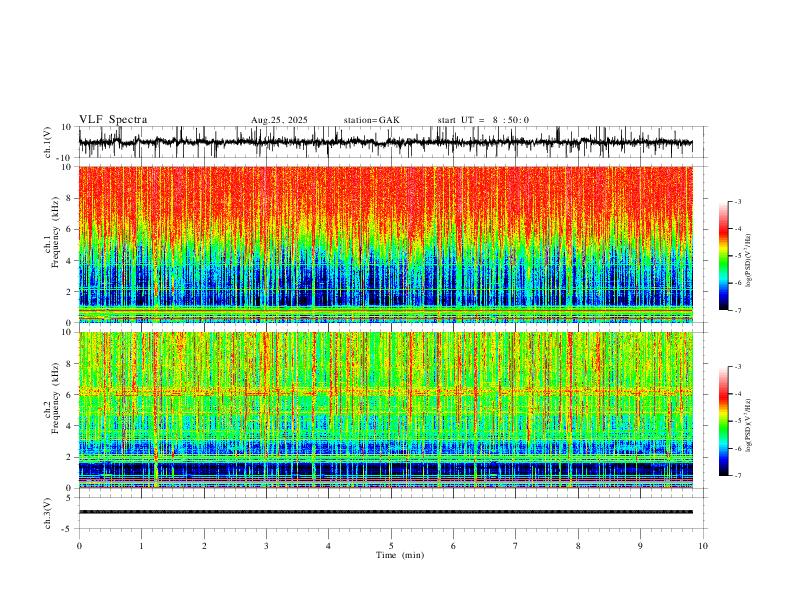Click the ch.1 spectrogram color bar

[x=723, y=256]
